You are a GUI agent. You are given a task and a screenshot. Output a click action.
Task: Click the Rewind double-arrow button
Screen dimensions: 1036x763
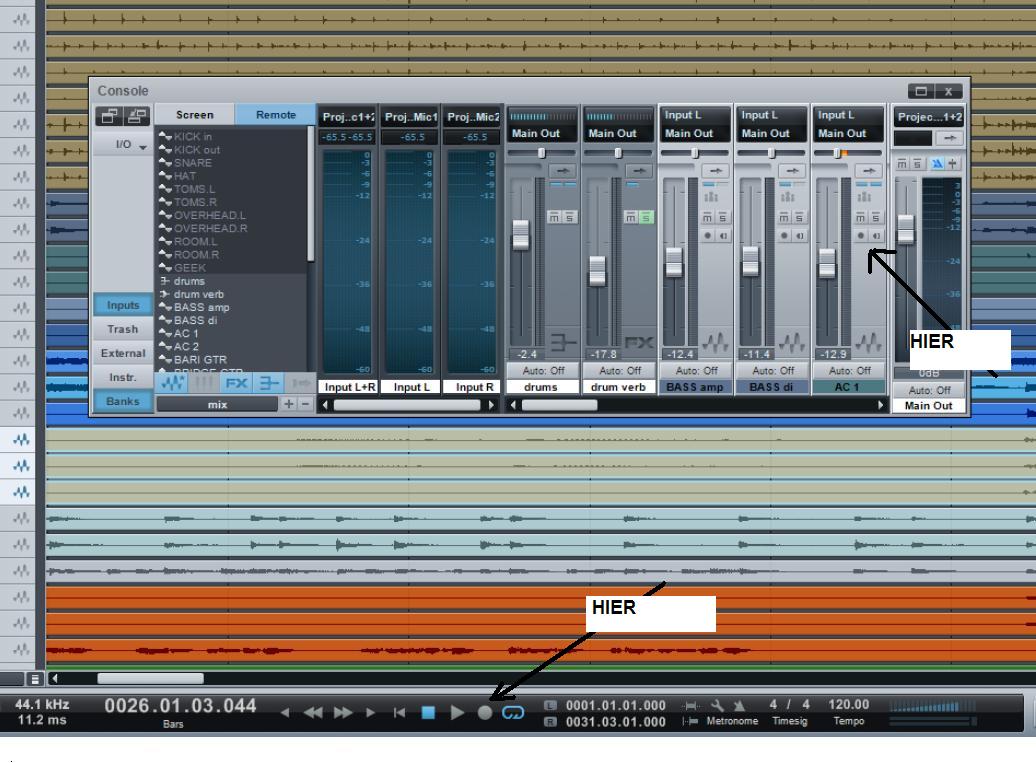click(313, 712)
